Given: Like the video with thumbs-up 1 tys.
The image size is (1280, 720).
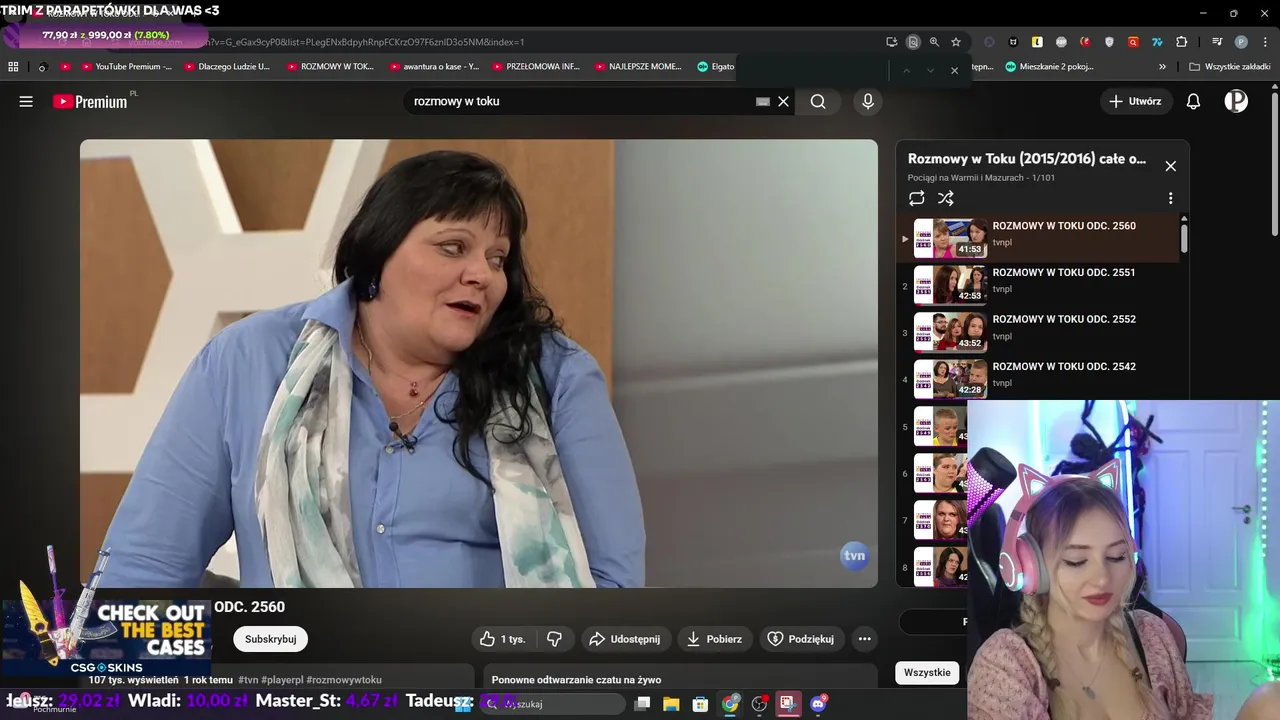Looking at the screenshot, I should coord(503,639).
